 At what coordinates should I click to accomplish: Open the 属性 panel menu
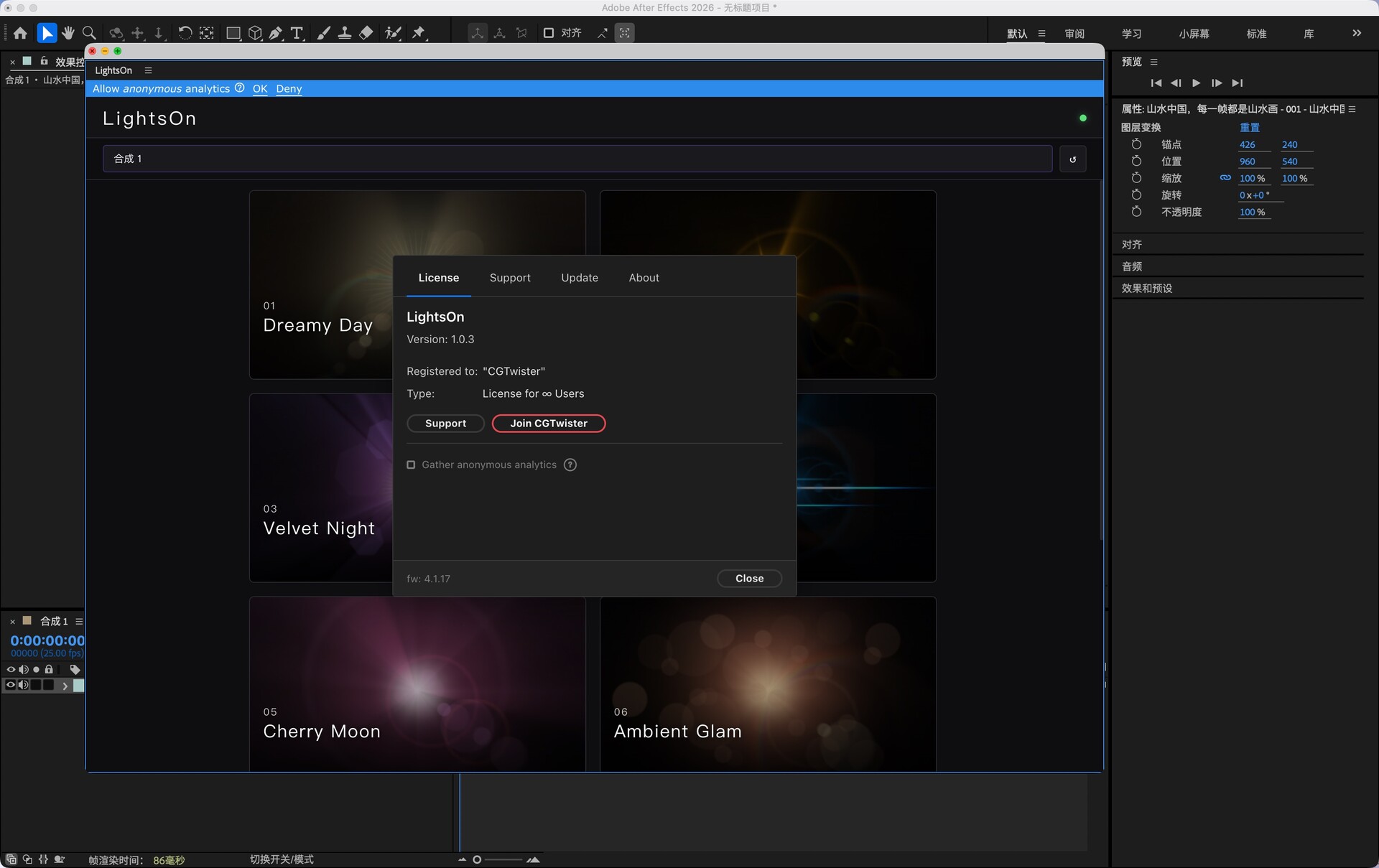(x=1352, y=109)
